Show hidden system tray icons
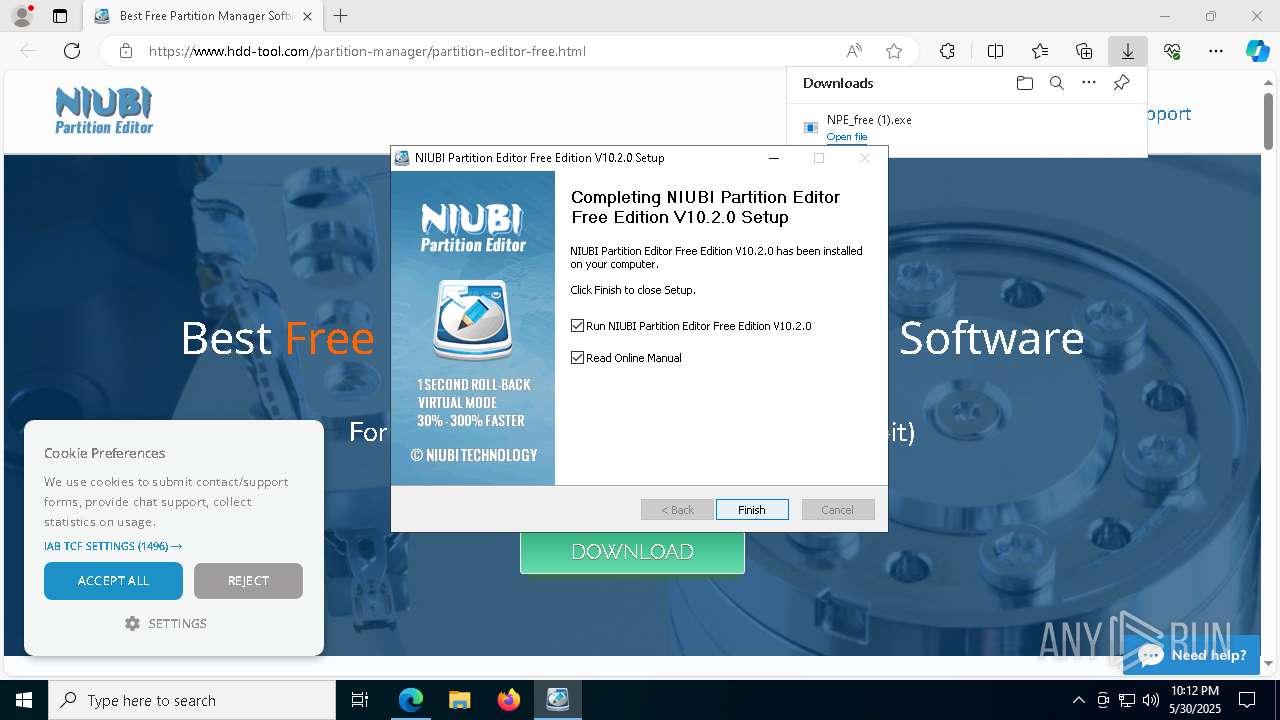Viewport: 1280px width, 720px height. 1078,700
